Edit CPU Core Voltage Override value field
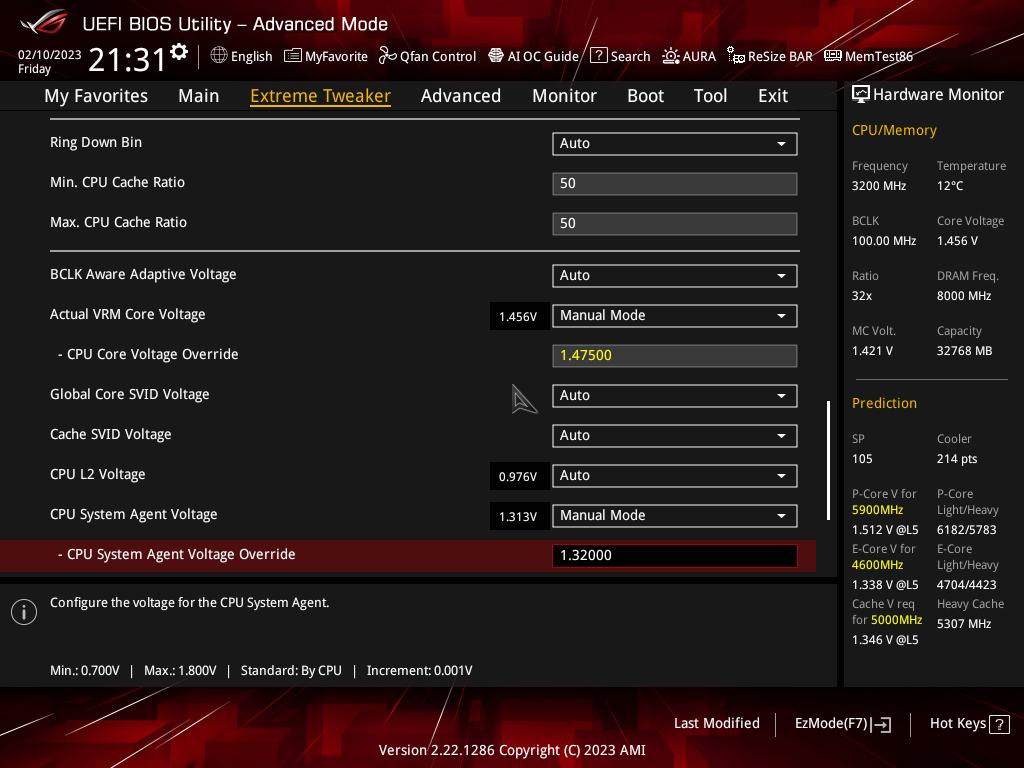The image size is (1024, 768). pyautogui.click(x=675, y=356)
